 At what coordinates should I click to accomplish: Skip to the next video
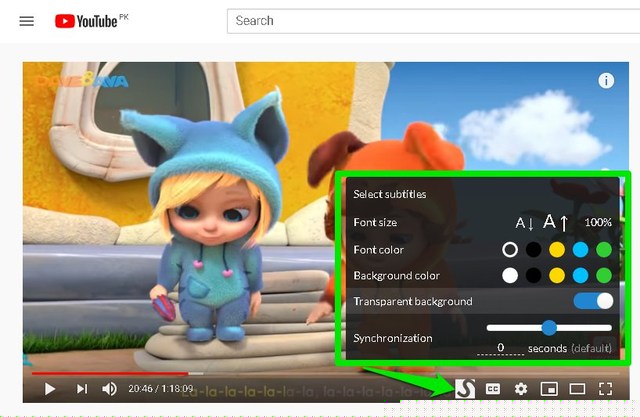[x=82, y=389]
